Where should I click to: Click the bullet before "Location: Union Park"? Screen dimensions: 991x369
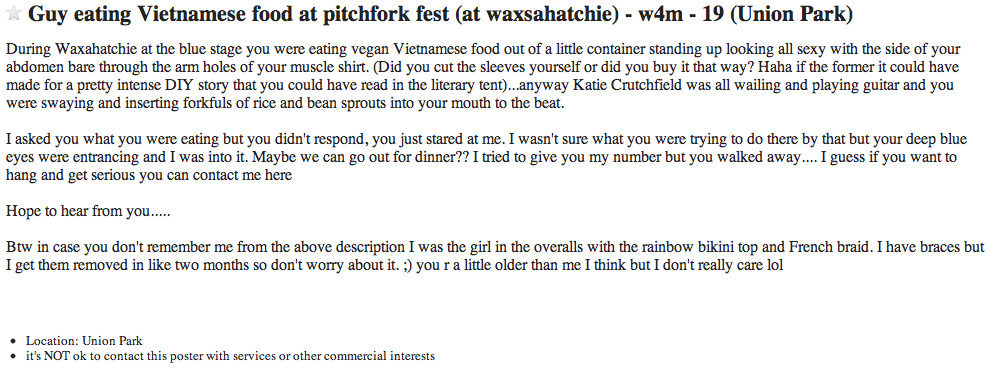[15, 342]
